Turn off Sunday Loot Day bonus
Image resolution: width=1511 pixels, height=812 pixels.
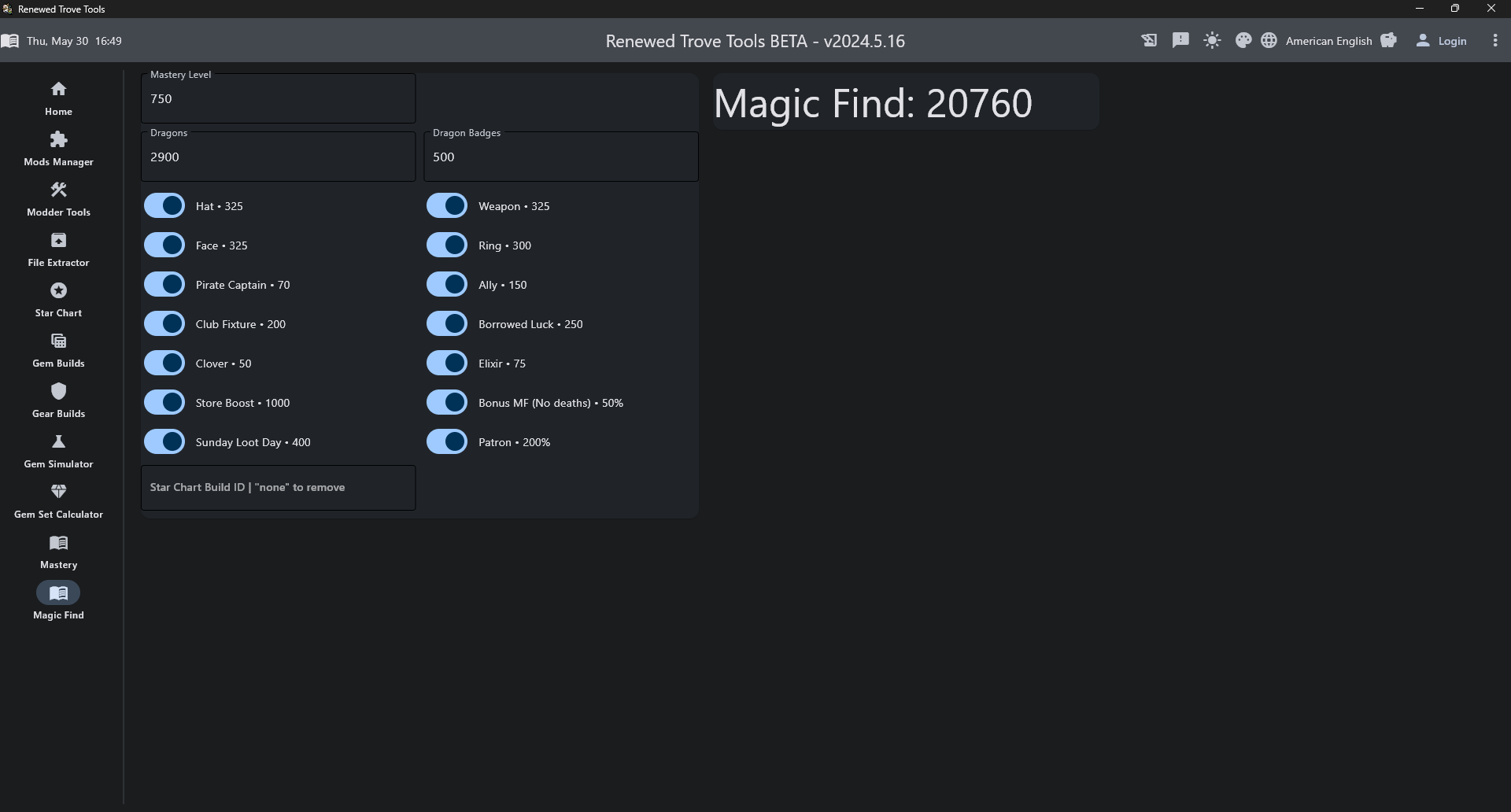click(x=164, y=442)
